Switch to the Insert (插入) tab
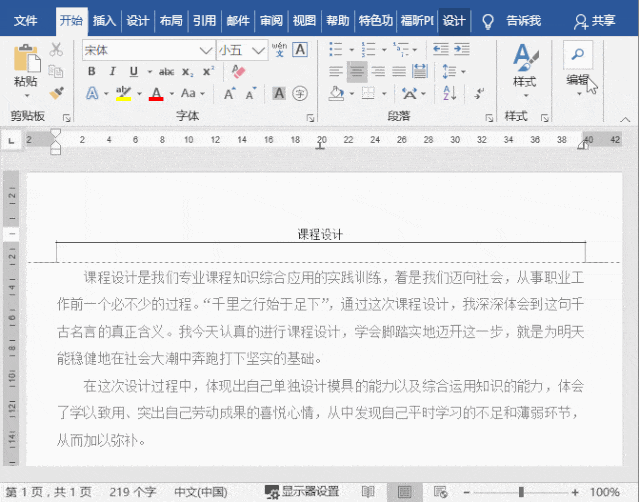Image resolution: width=639 pixels, height=502 pixels. click(x=104, y=20)
